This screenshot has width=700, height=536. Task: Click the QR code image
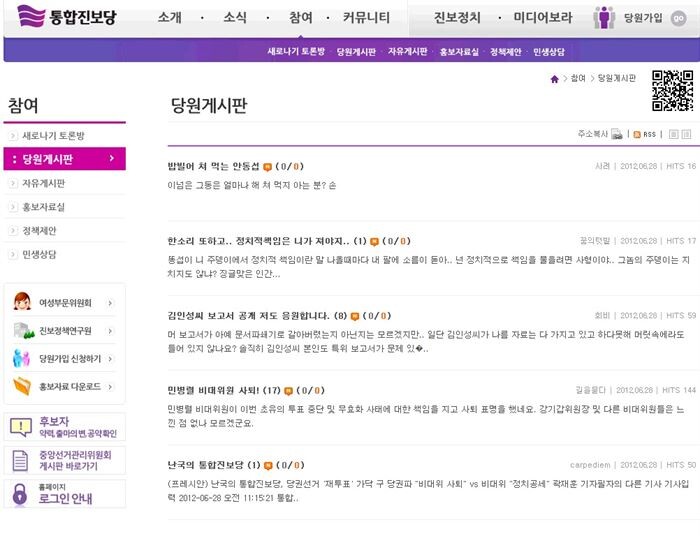tap(672, 91)
